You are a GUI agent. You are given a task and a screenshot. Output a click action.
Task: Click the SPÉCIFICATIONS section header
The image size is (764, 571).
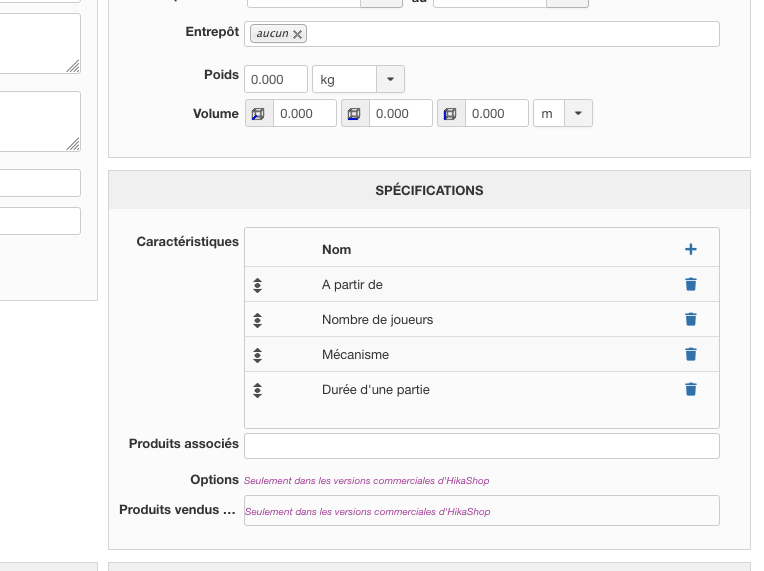[x=429, y=190]
